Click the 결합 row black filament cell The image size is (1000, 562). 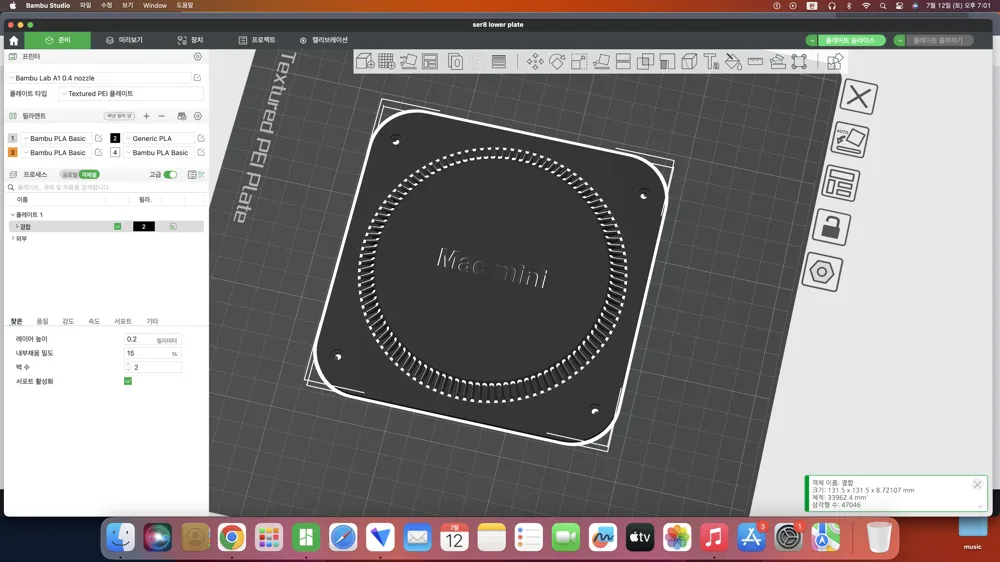pyautogui.click(x=143, y=226)
